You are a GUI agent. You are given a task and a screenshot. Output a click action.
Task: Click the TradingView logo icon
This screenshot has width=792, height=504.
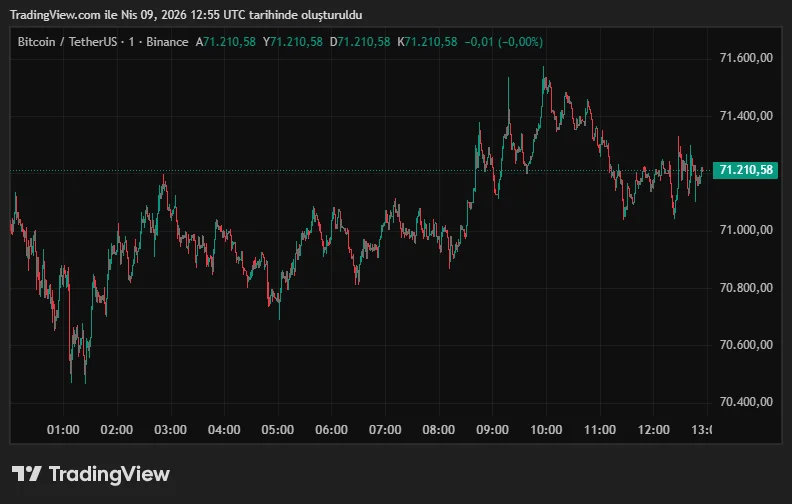click(x=26, y=474)
